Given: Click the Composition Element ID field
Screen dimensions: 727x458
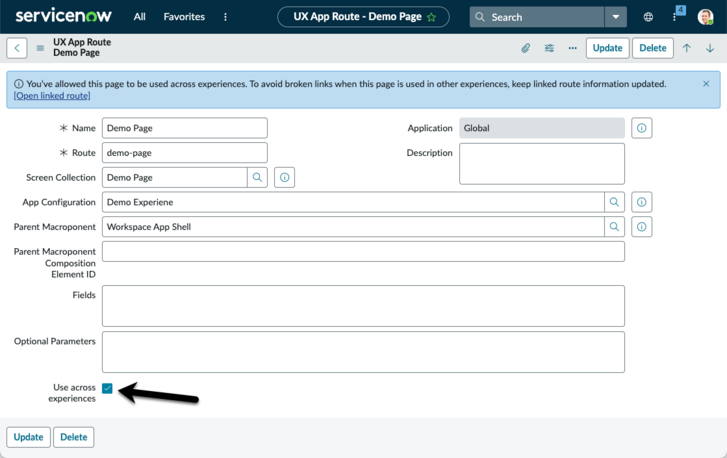Looking at the screenshot, I should (x=363, y=251).
